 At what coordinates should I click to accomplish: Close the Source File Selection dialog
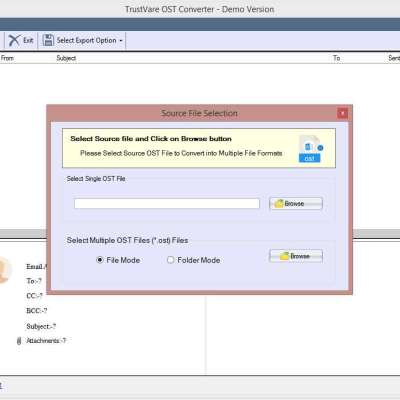[342, 113]
